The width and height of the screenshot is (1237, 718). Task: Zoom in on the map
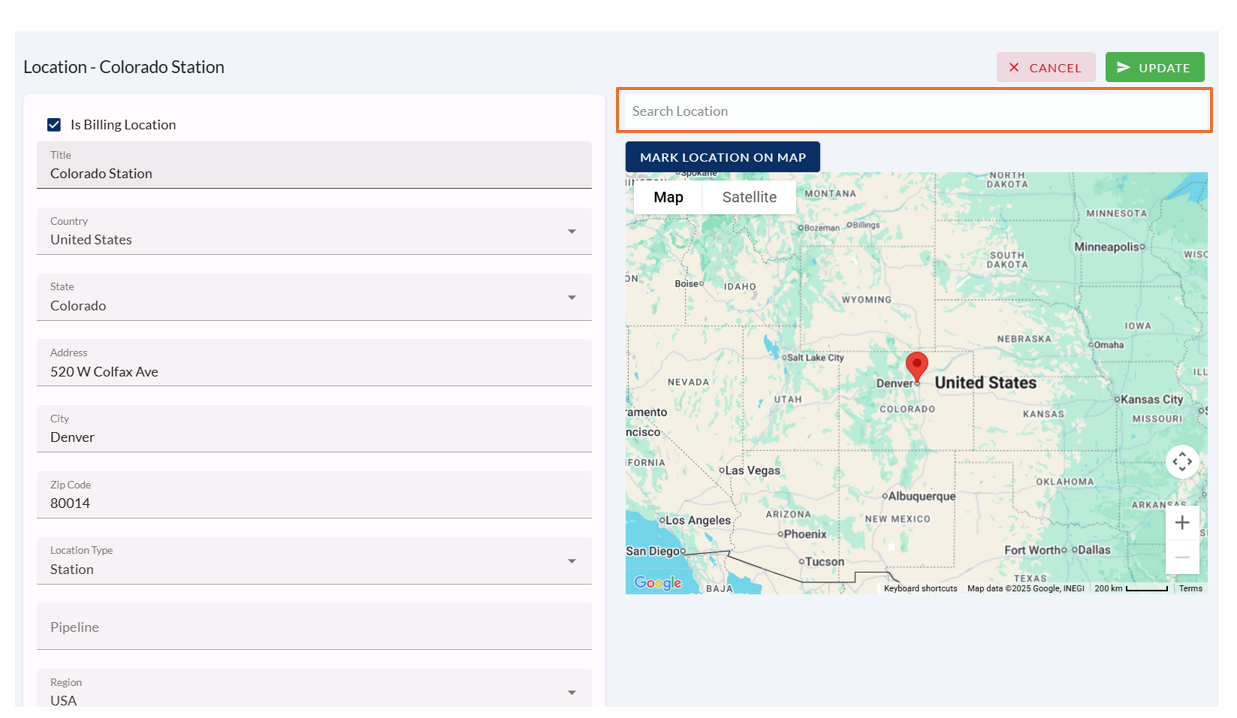tap(1182, 523)
